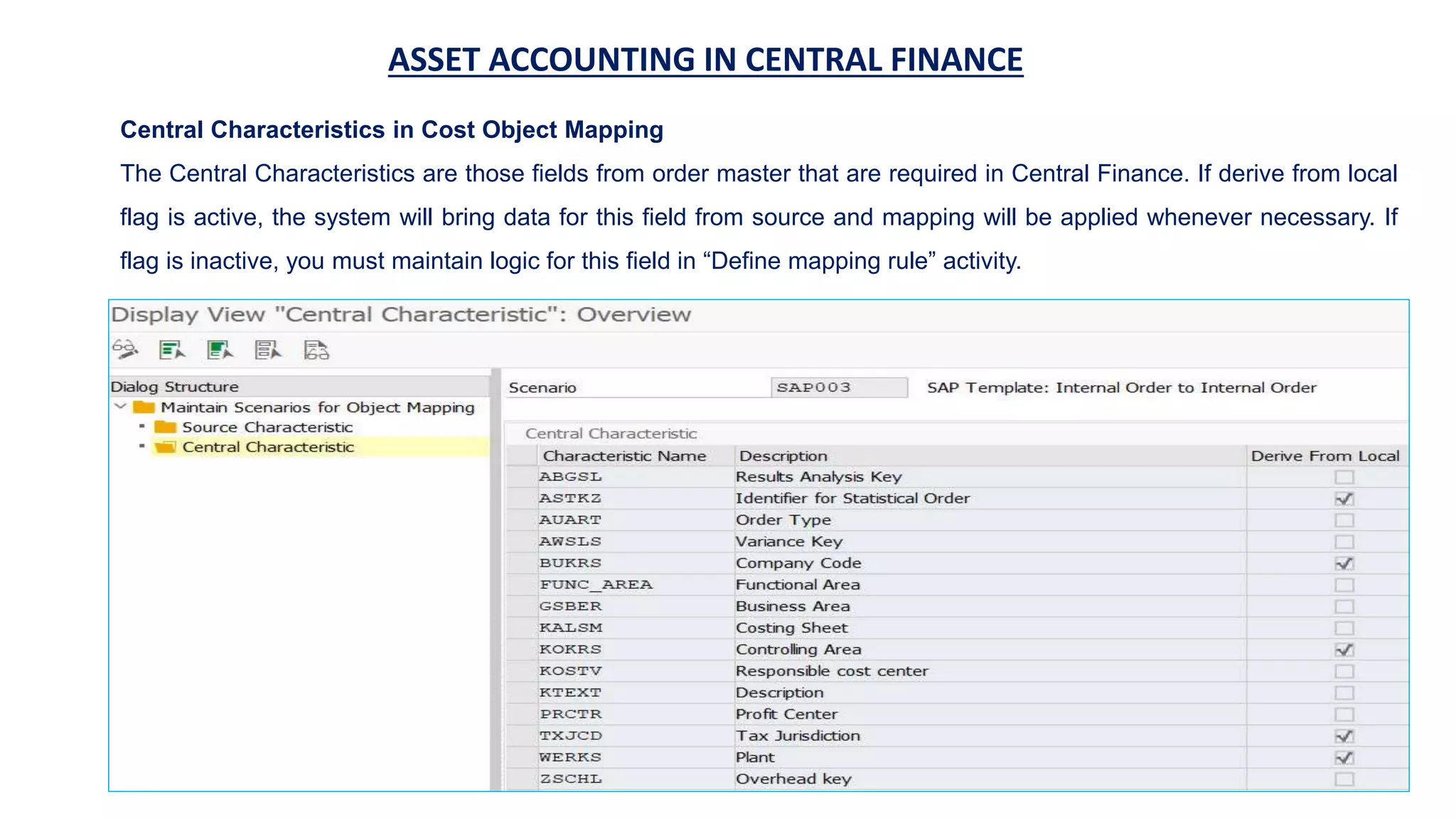Toggle Derive From Local for PRCTR Profit Center
The image size is (1456, 819).
click(x=1344, y=714)
